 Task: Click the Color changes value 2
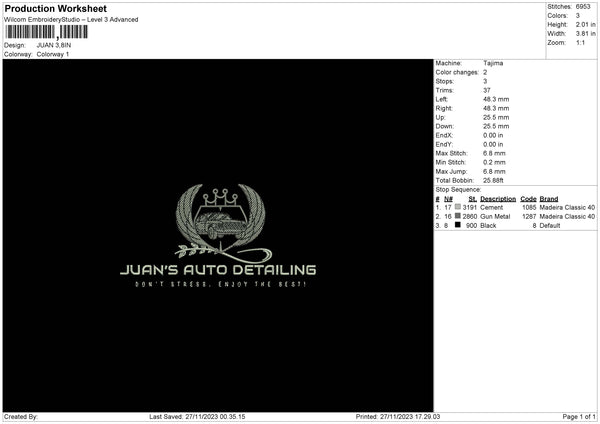[x=485, y=72]
